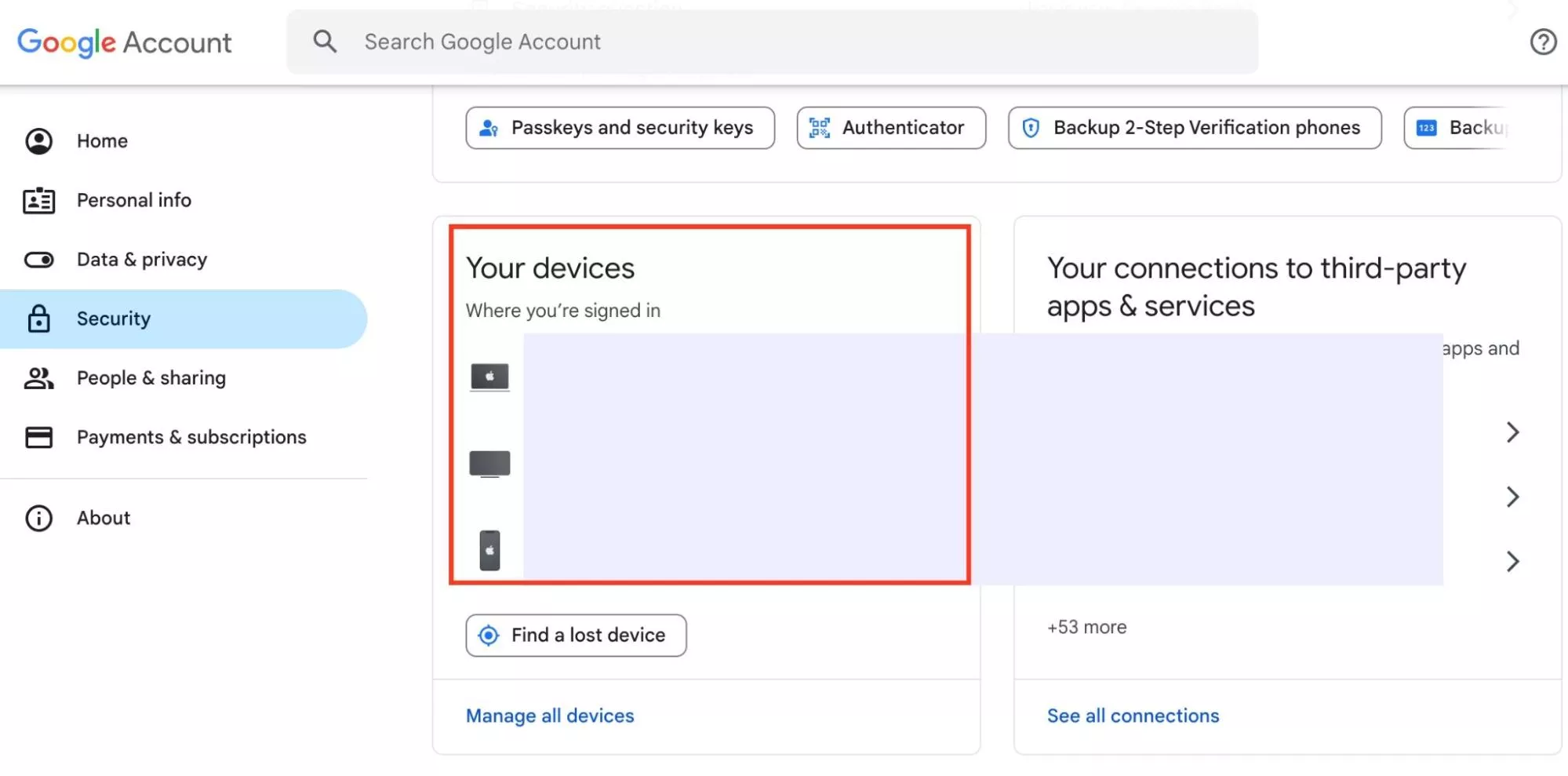Click the Find a lost device button
The width and height of the screenshot is (1568, 776).
pyautogui.click(x=576, y=636)
